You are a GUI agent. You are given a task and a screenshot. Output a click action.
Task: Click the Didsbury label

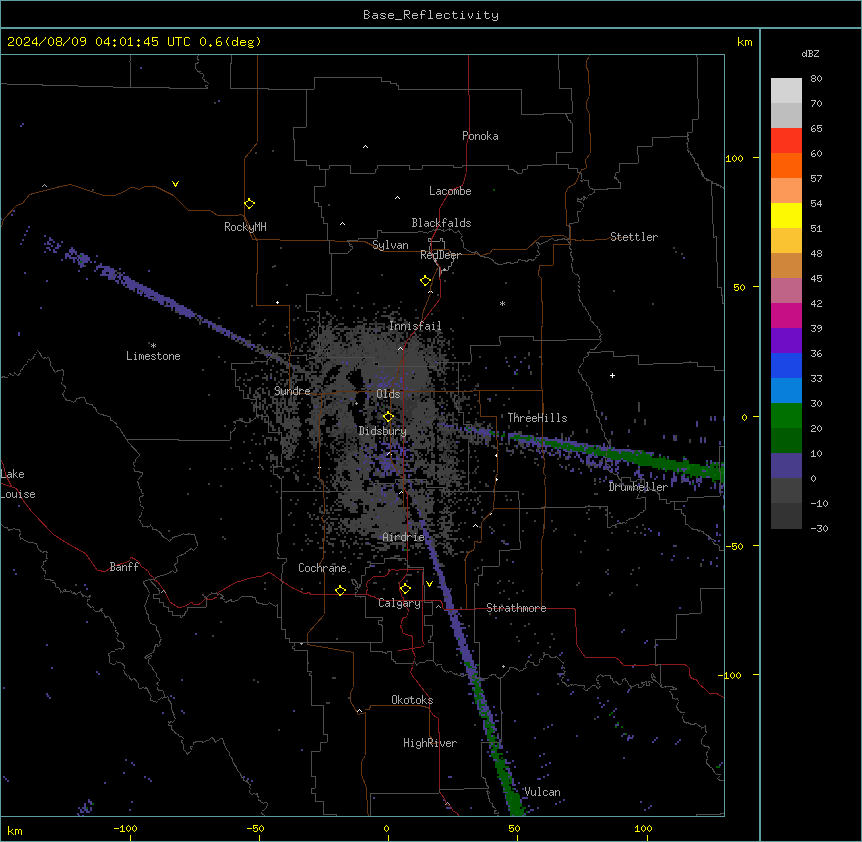pyautogui.click(x=383, y=431)
